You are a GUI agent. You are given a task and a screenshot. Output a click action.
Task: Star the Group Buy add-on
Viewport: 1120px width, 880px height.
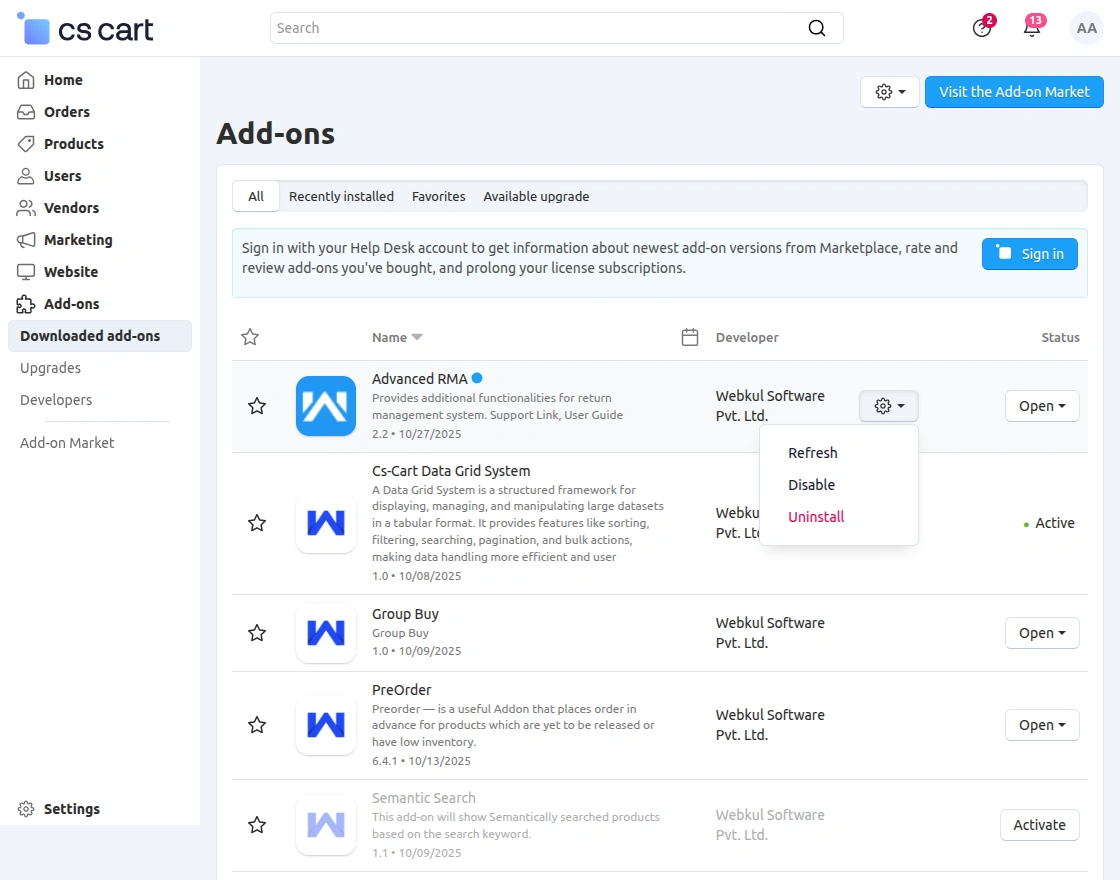pyautogui.click(x=257, y=633)
